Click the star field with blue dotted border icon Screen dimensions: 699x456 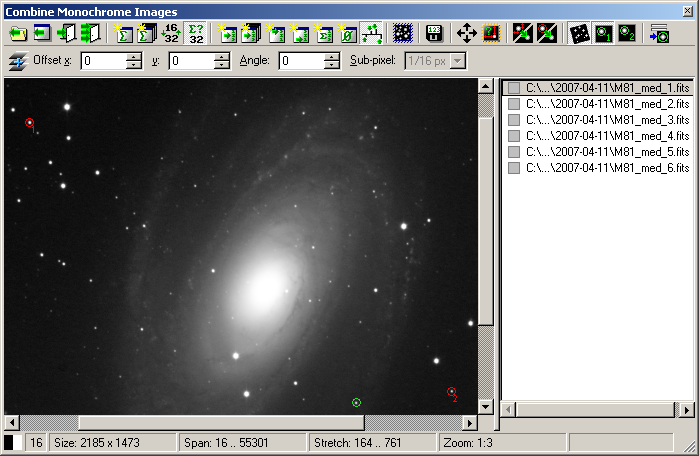click(403, 33)
